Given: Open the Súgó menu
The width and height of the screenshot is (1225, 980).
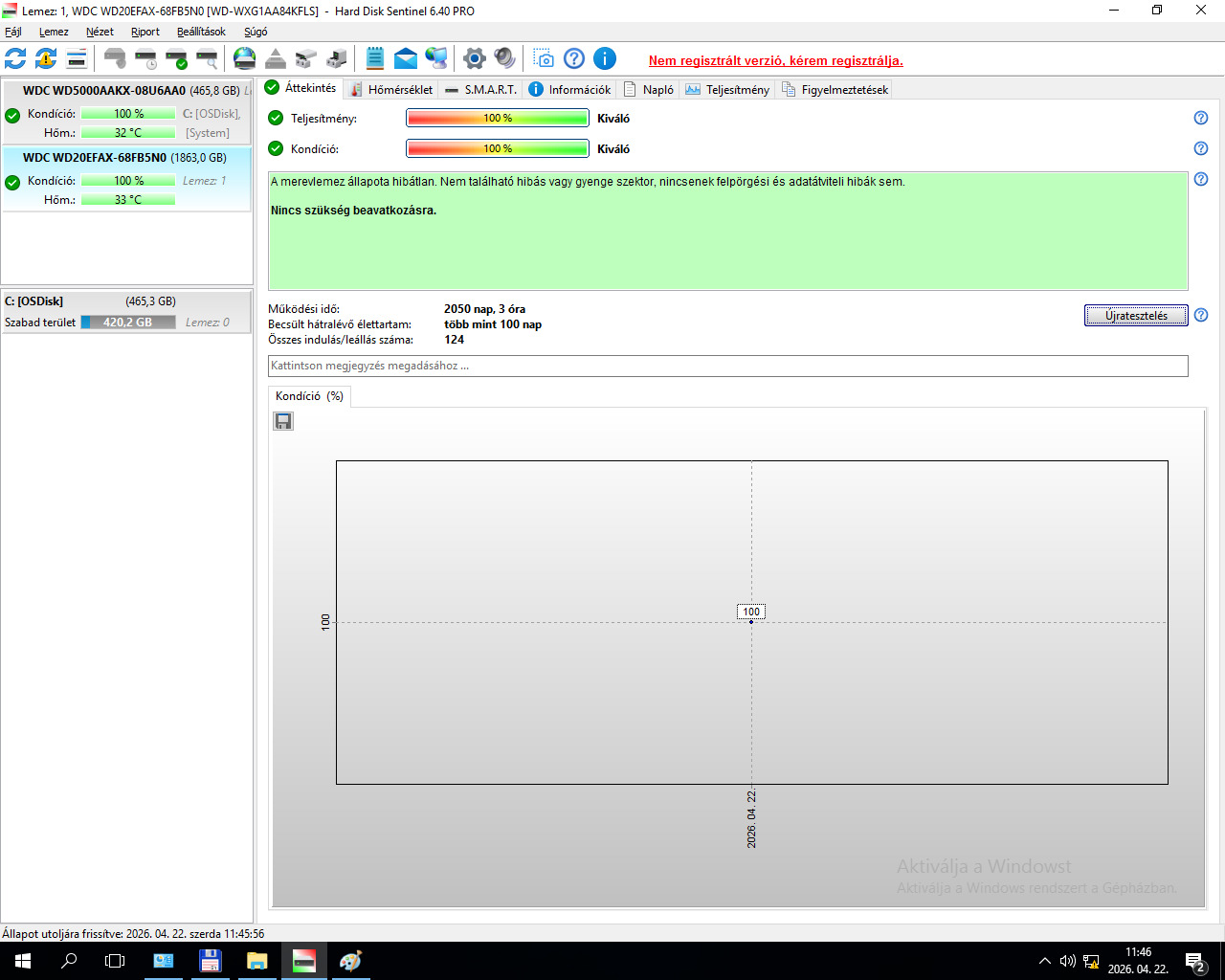Looking at the screenshot, I should pyautogui.click(x=256, y=32).
